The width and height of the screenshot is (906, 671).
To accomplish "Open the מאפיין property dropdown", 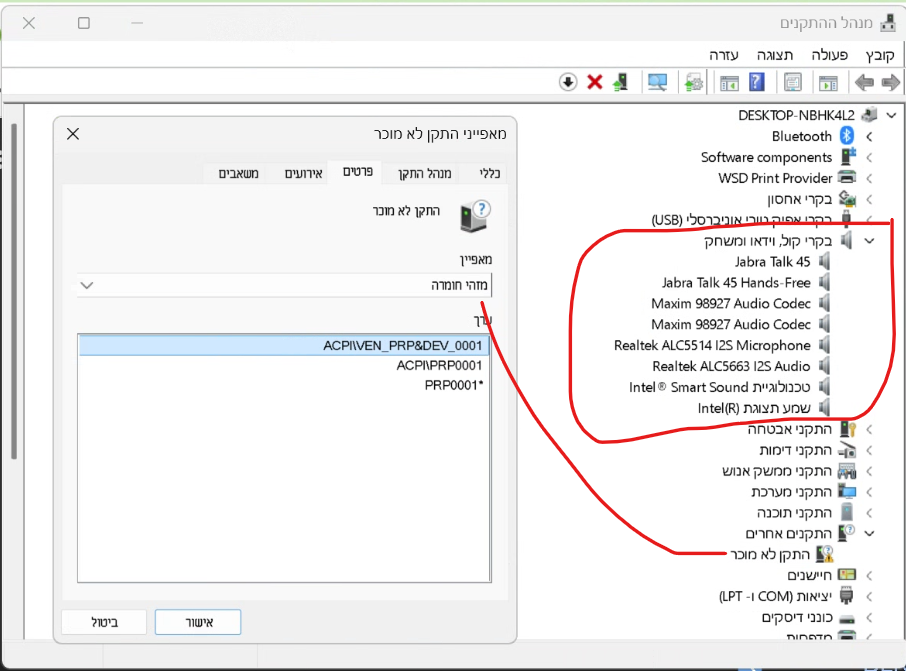I will point(87,285).
